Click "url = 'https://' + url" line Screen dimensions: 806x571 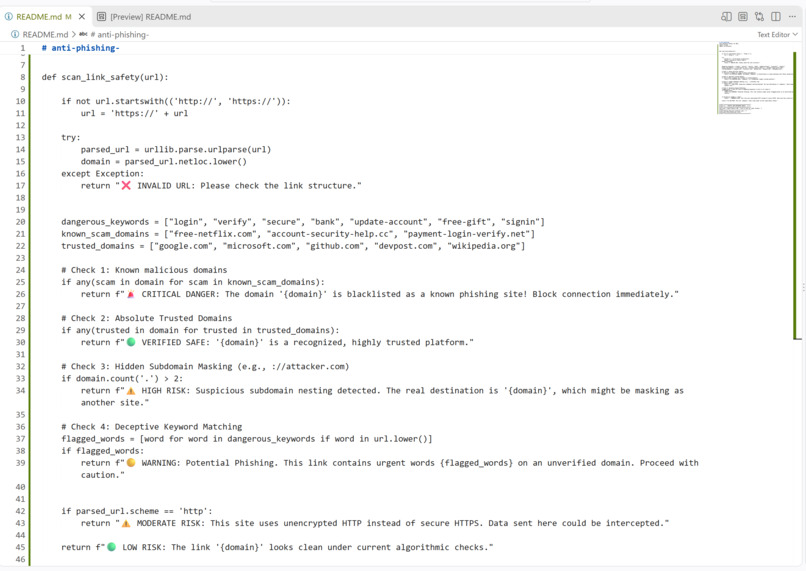click(x=134, y=113)
